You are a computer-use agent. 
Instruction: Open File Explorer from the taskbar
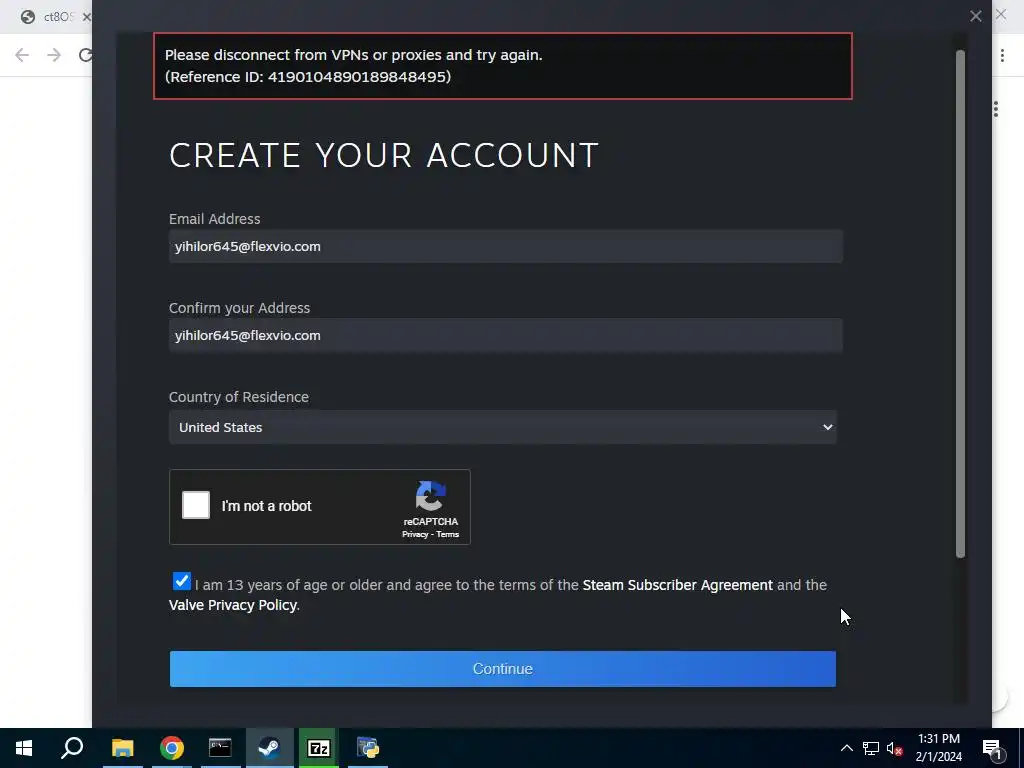(122, 748)
